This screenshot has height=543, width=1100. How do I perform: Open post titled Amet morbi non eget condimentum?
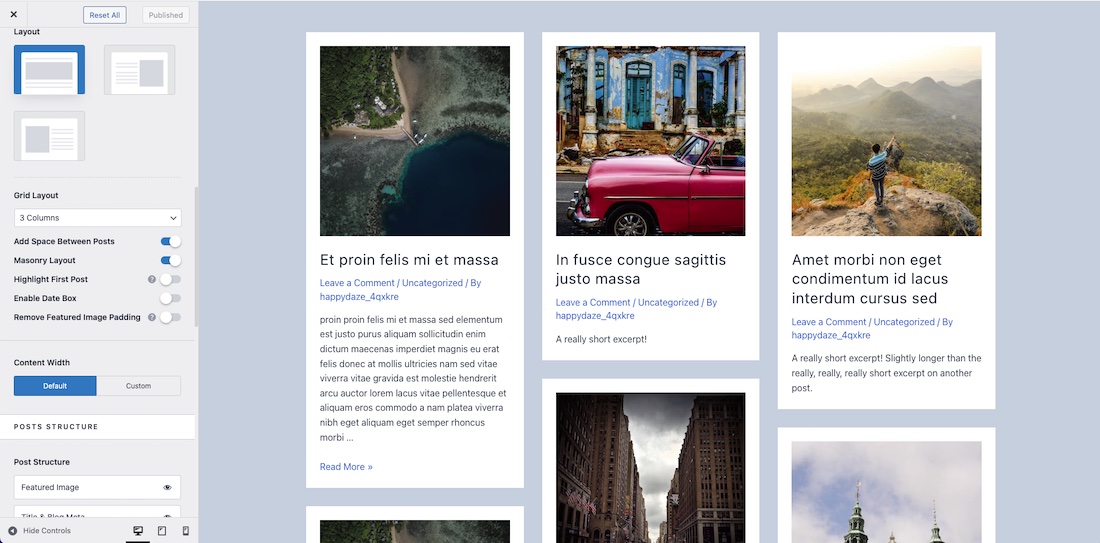point(870,279)
